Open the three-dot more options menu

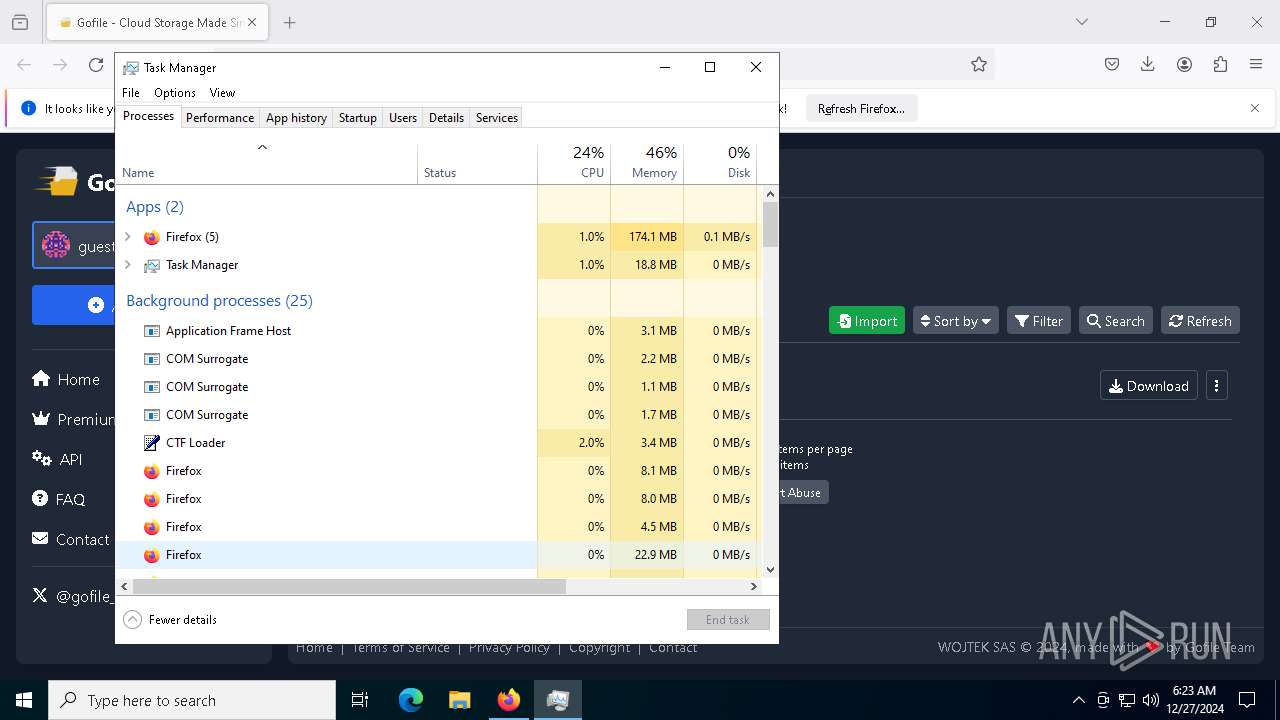coord(1217,386)
